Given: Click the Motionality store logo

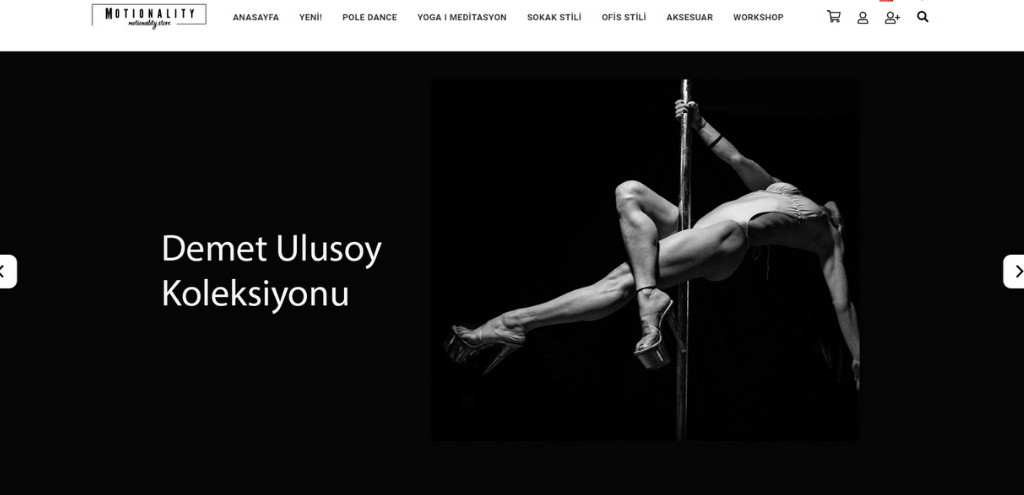Looking at the screenshot, I should point(149,16).
